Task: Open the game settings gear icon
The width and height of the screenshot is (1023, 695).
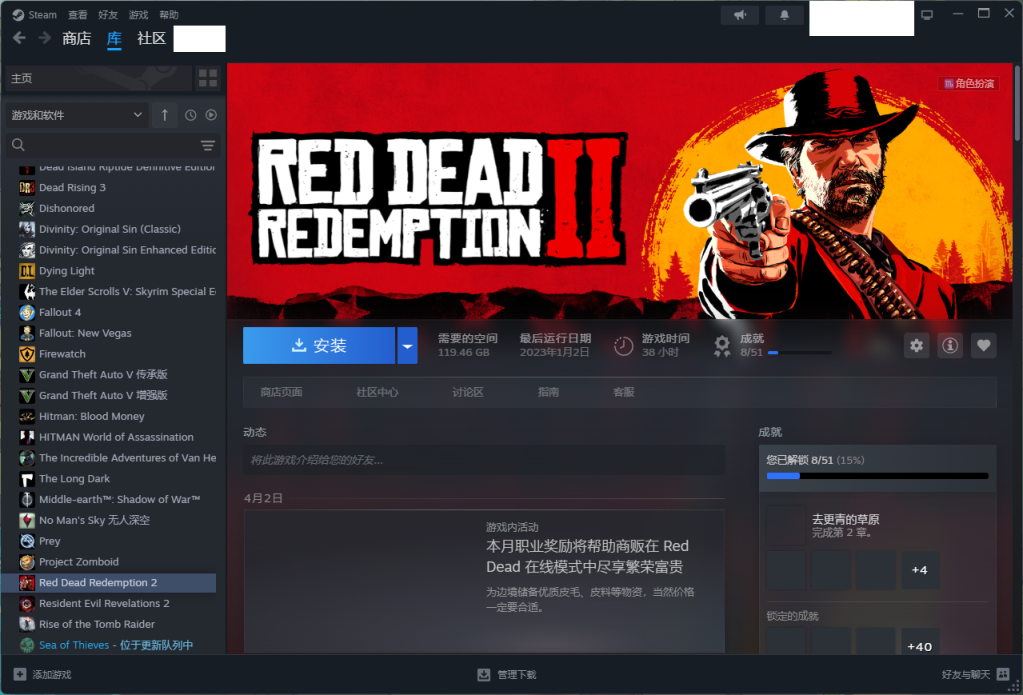Action: coord(917,345)
